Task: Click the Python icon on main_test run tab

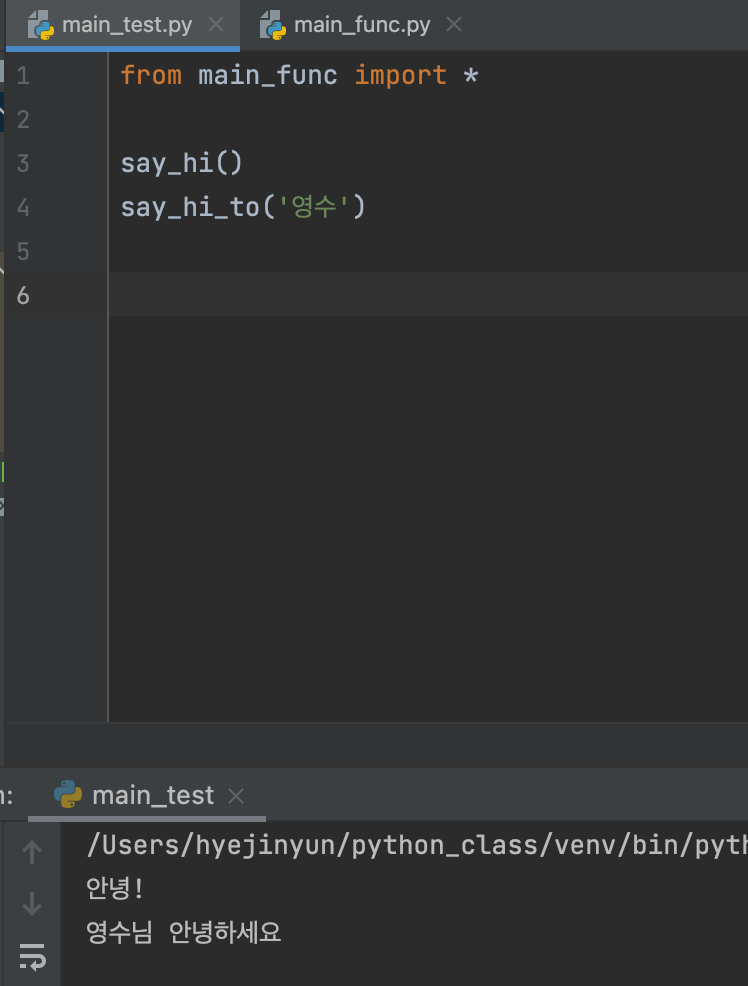Action: pyautogui.click(x=68, y=794)
